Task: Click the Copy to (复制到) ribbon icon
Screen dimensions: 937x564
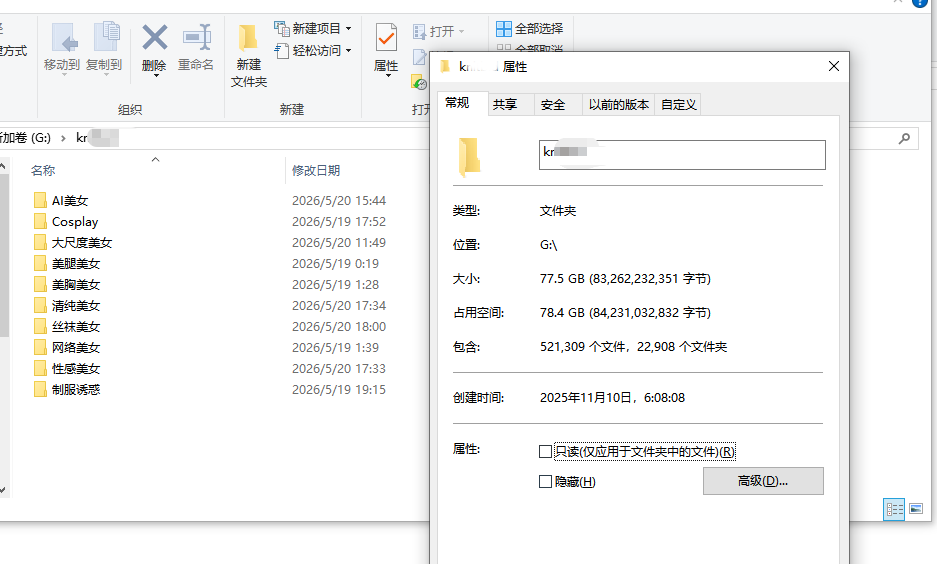Action: (x=106, y=36)
